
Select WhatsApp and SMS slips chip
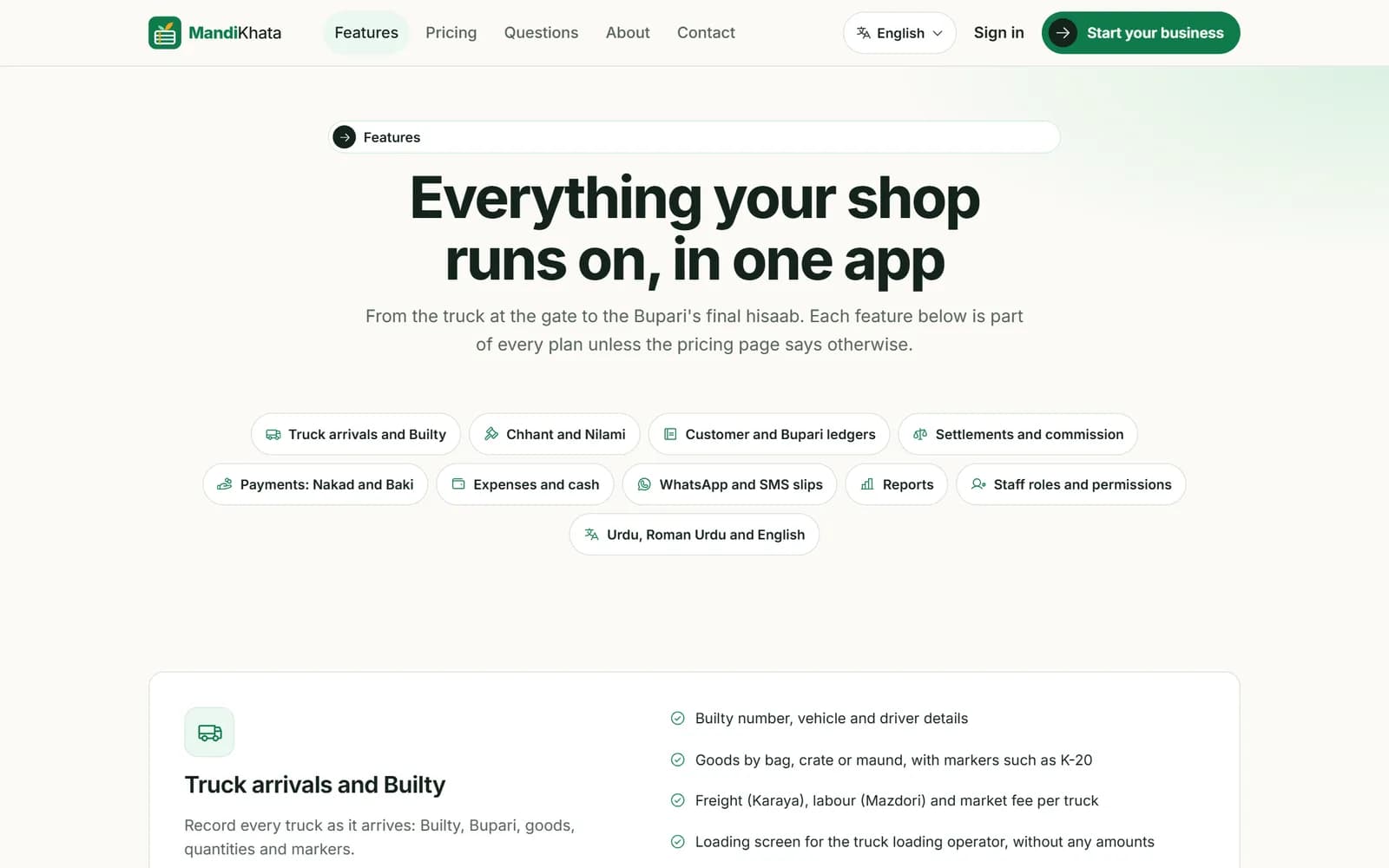coord(730,484)
